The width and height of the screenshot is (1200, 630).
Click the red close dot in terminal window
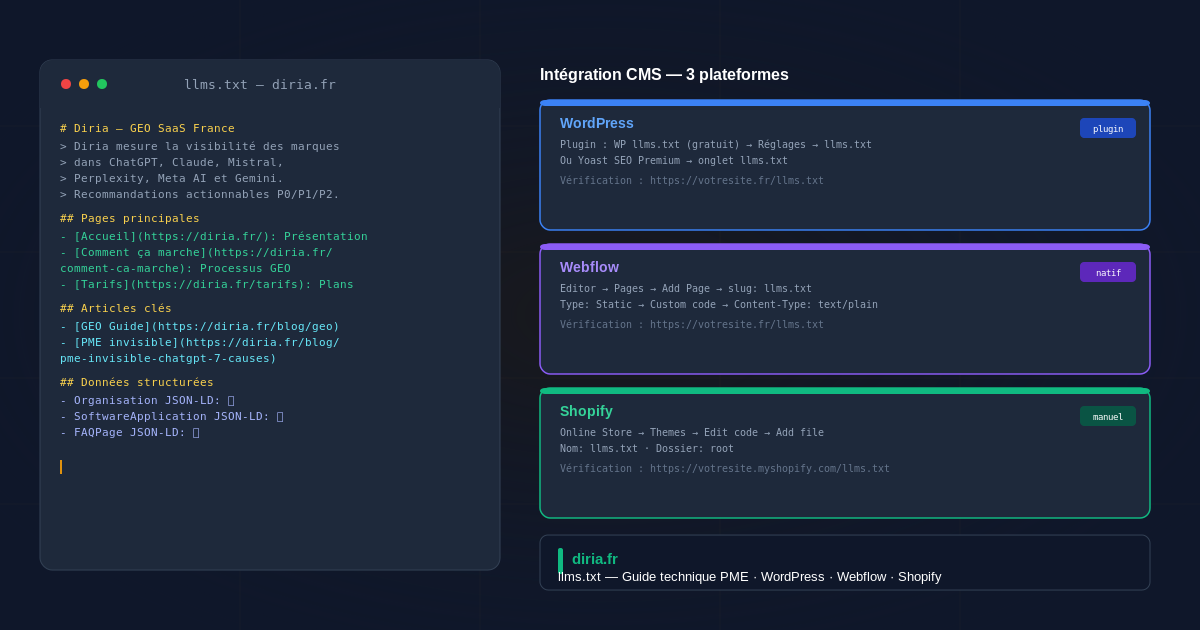coord(66,84)
